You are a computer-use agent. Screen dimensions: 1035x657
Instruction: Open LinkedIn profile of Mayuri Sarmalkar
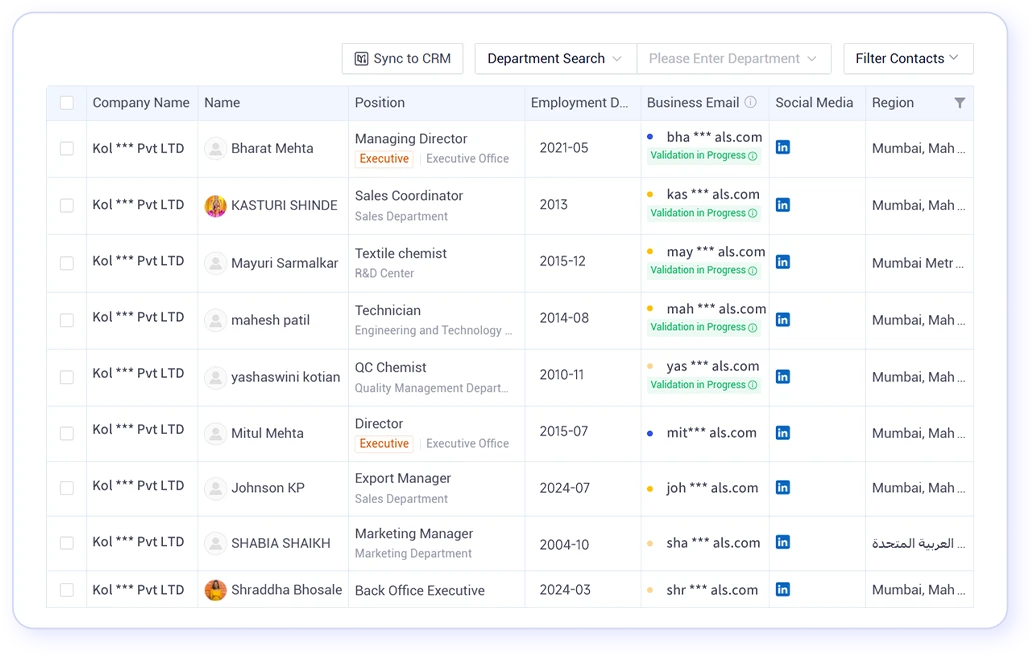[783, 261]
